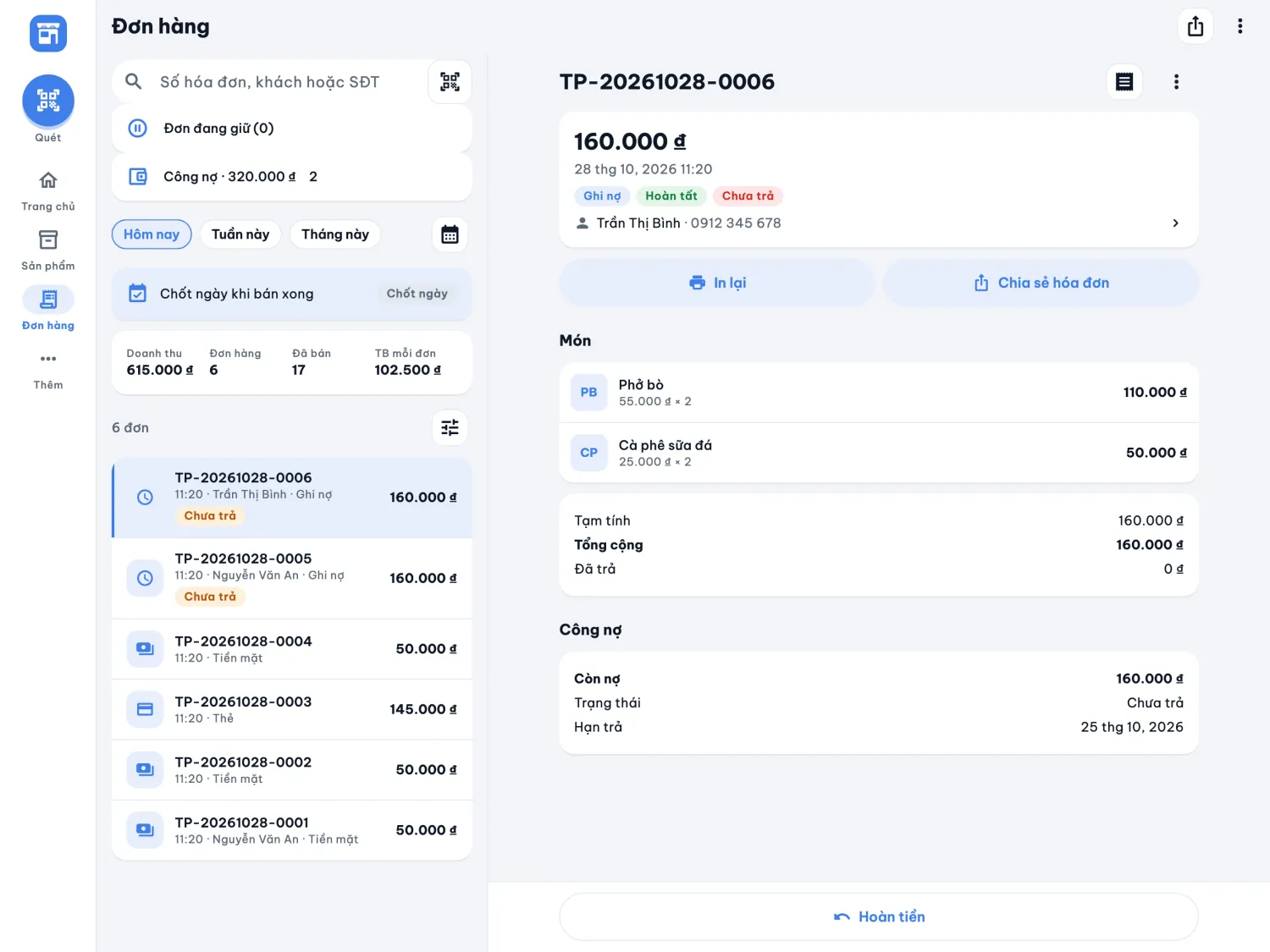Click card icon of order TP-20261028-0003
Viewport: 1270px width, 952px height.
[x=145, y=709]
